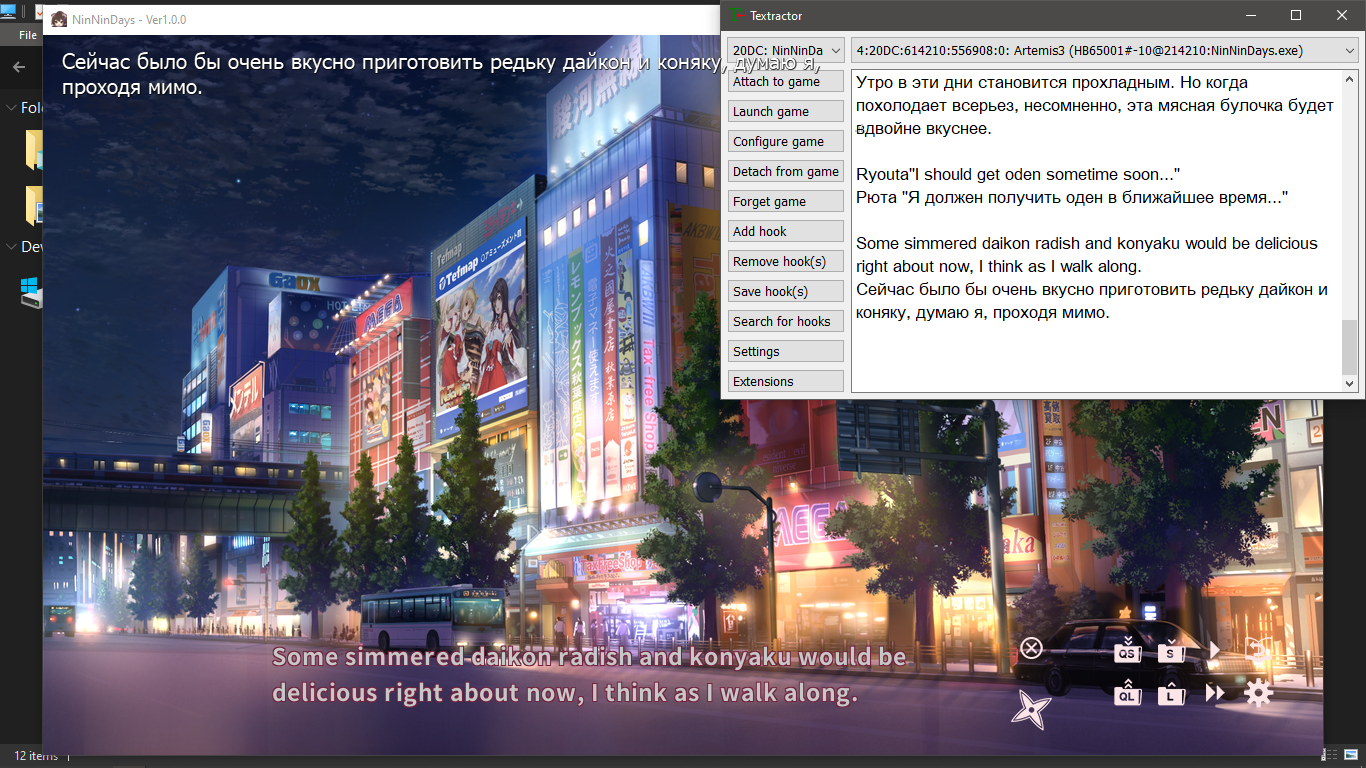The width and height of the screenshot is (1366, 768).
Task: Minimize the Textractor window
Action: pos(1250,15)
